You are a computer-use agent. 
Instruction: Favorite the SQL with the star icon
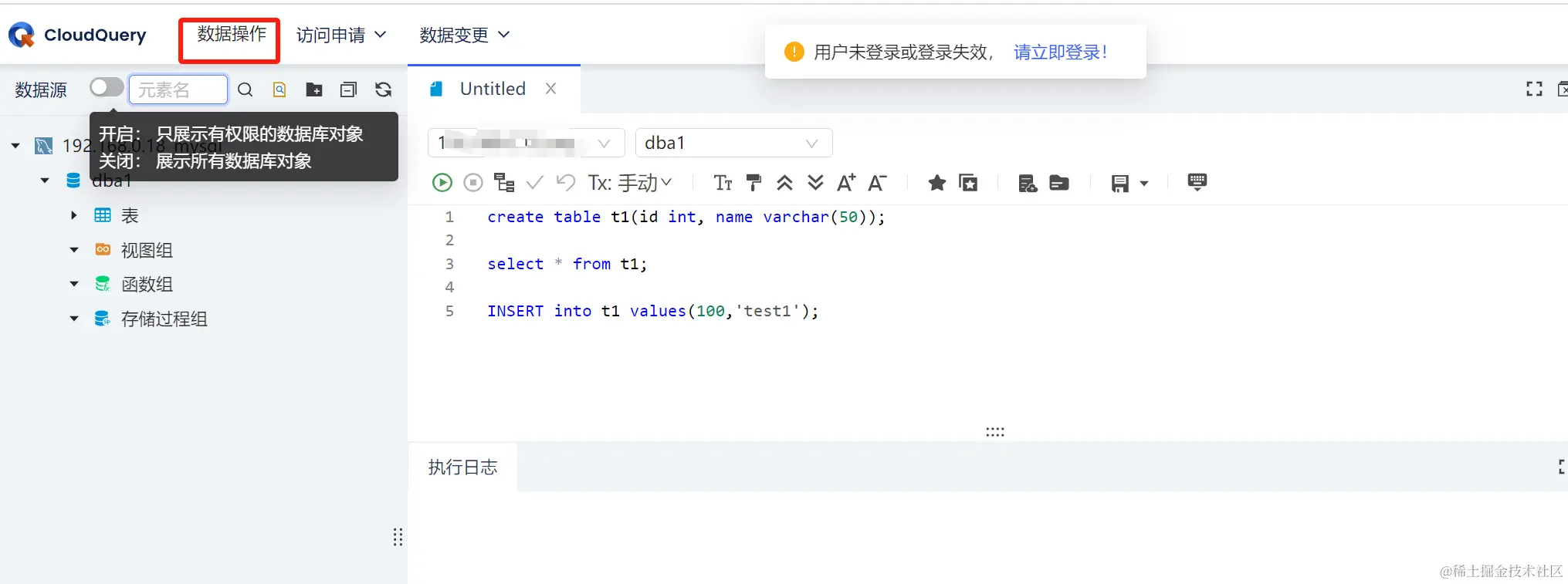pos(936,183)
